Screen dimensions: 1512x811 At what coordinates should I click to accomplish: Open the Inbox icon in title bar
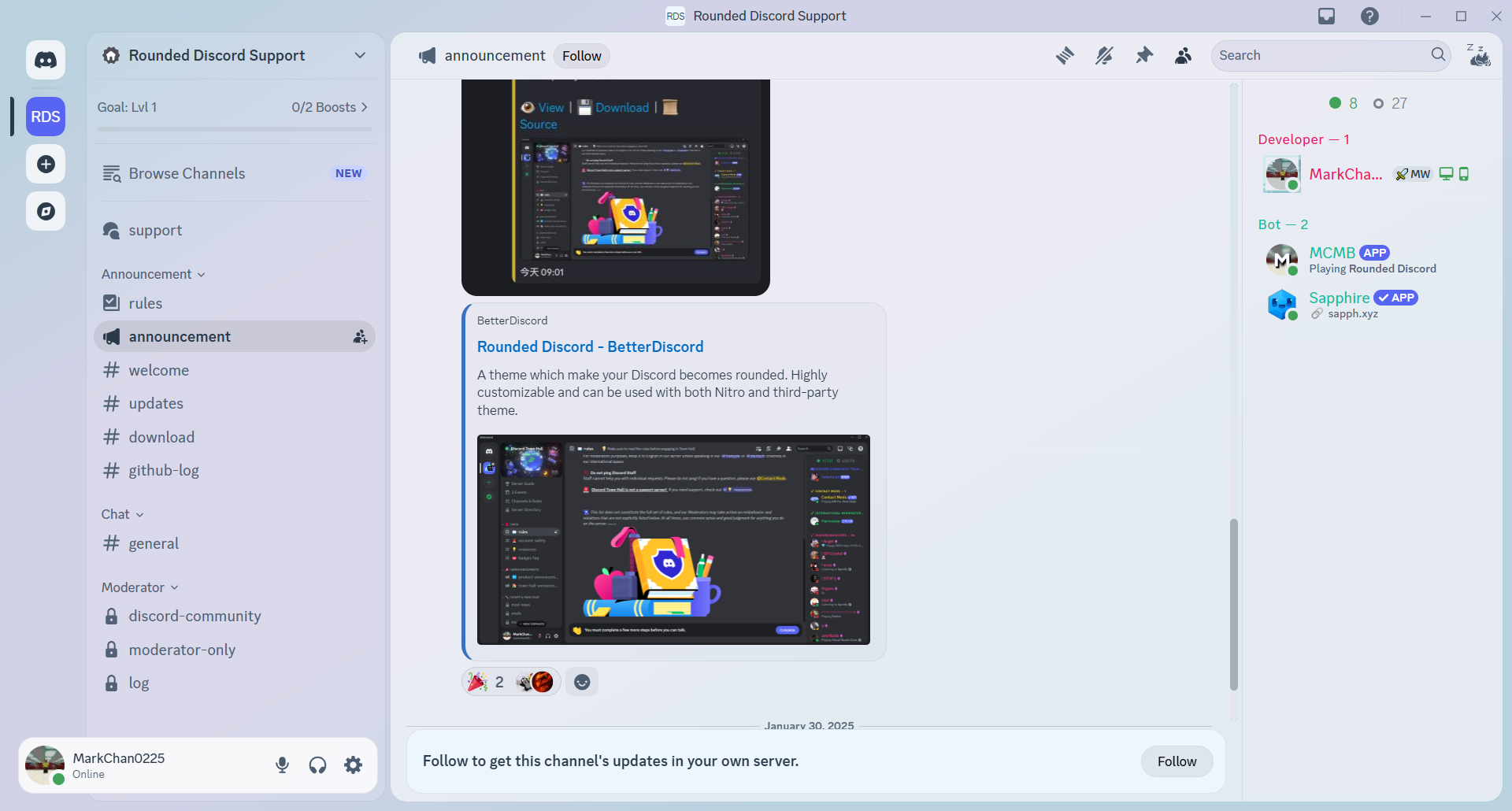[1327, 16]
